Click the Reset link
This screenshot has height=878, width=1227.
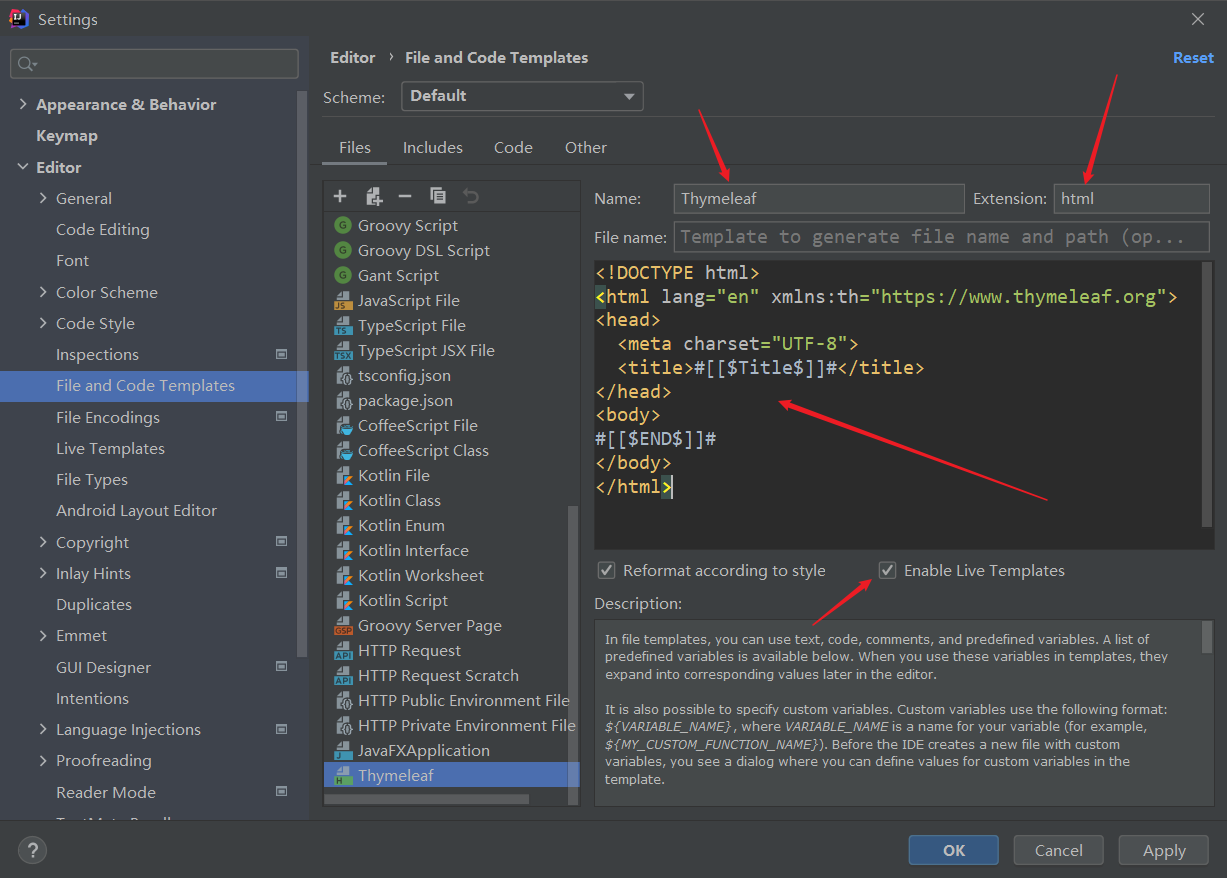(x=1193, y=58)
